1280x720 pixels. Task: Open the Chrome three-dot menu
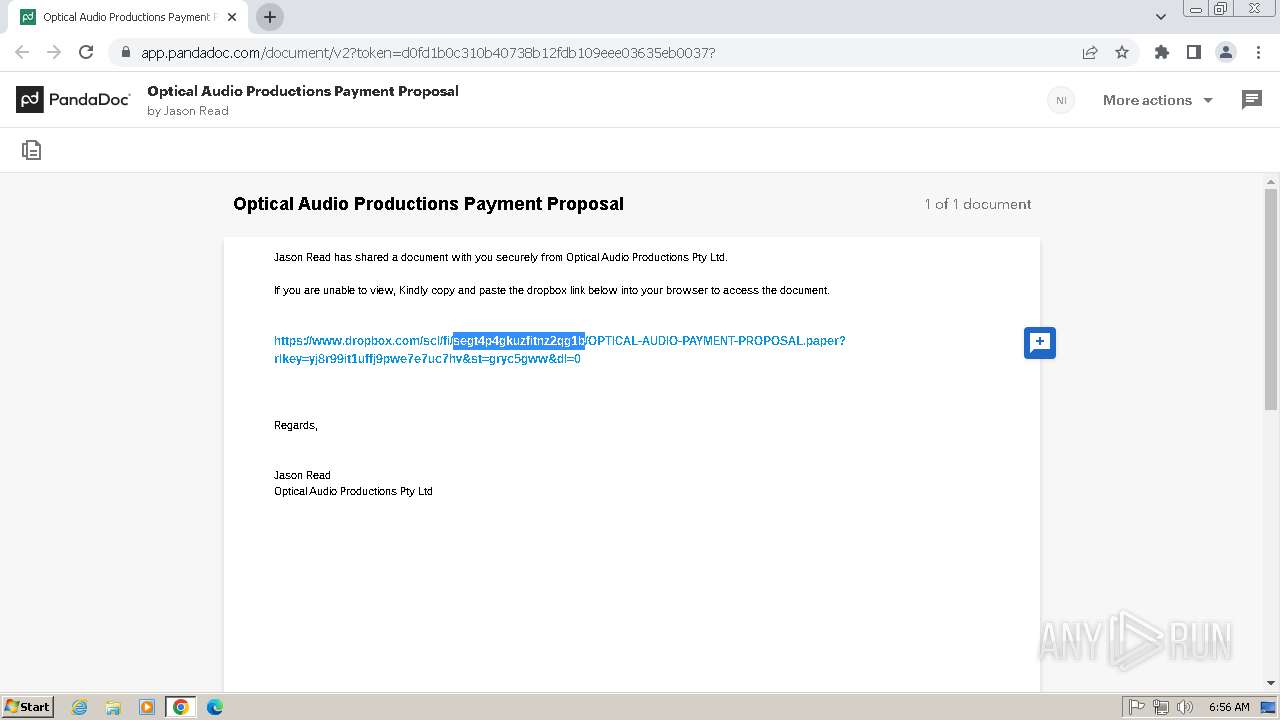point(1258,52)
